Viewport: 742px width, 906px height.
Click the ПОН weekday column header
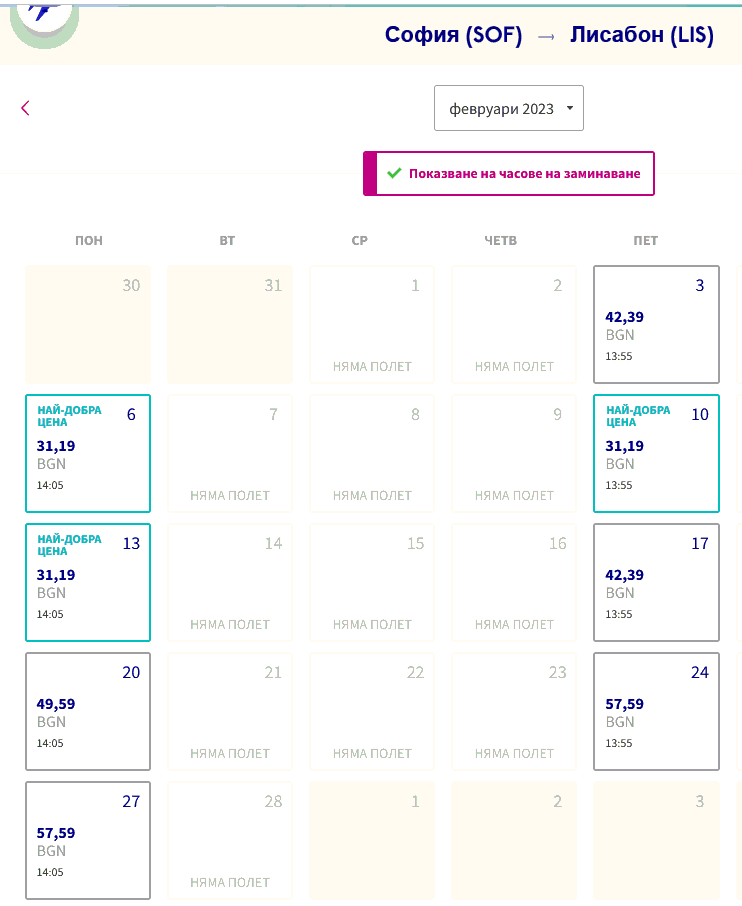pyautogui.click(x=88, y=241)
